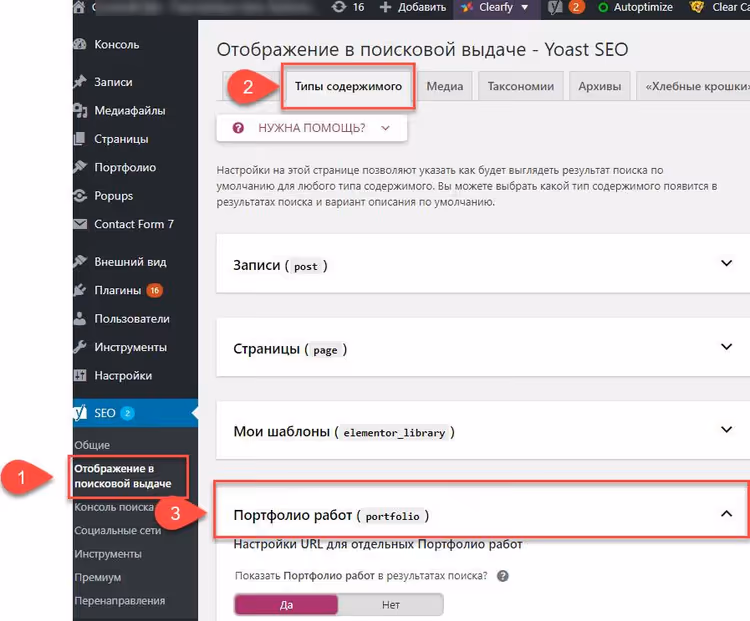Click the green Autoptimize status circle

[603, 8]
